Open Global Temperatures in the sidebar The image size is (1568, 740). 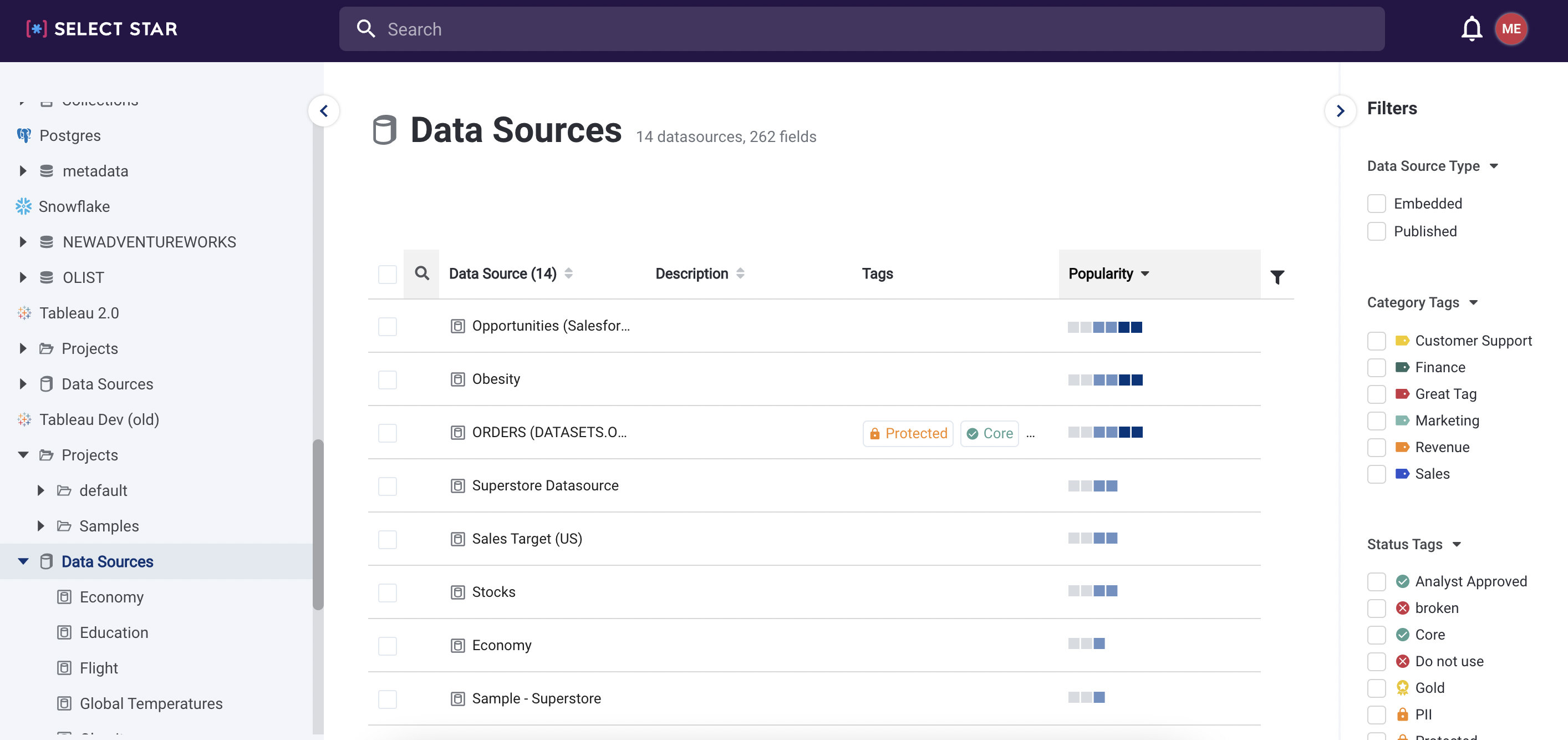pos(151,703)
